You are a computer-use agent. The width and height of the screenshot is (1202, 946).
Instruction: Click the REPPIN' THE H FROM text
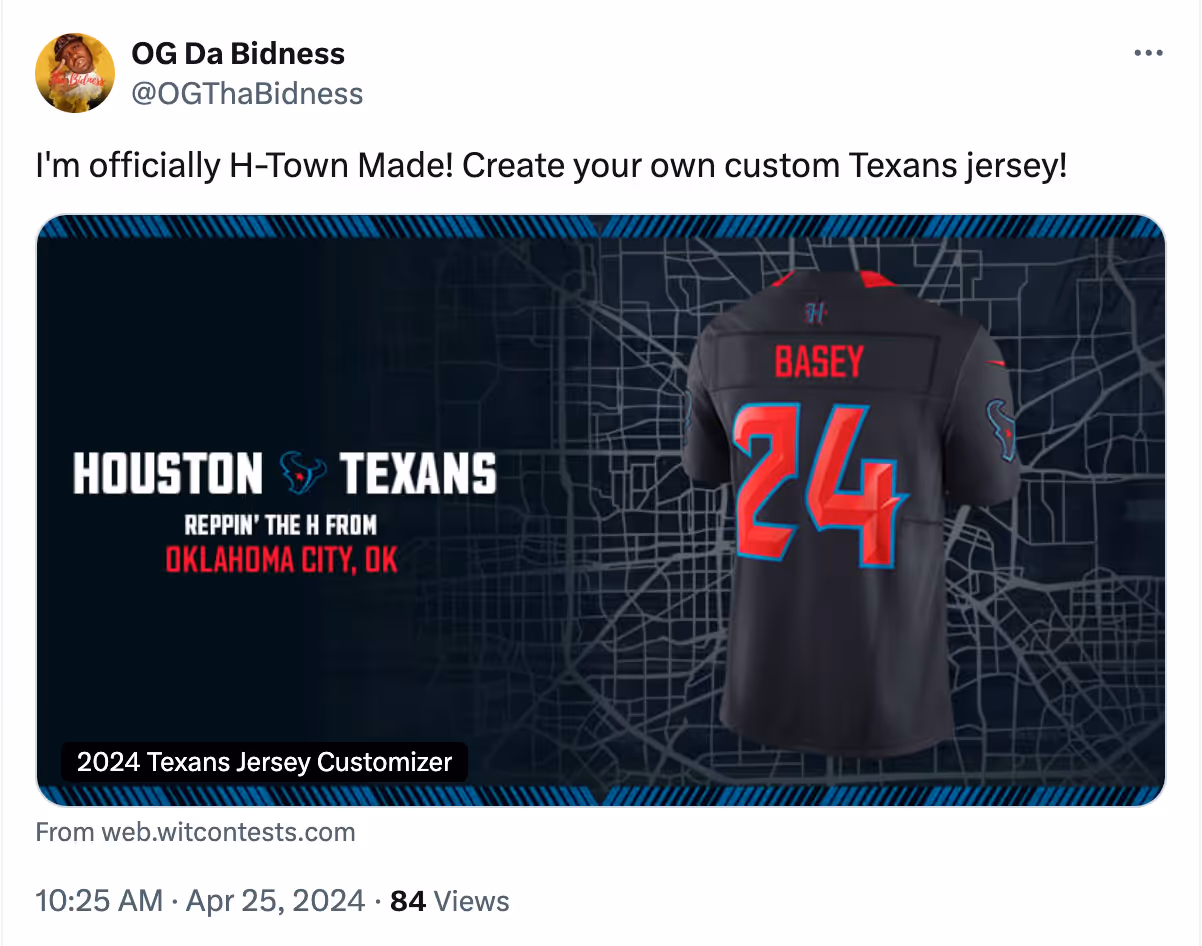pyautogui.click(x=281, y=525)
